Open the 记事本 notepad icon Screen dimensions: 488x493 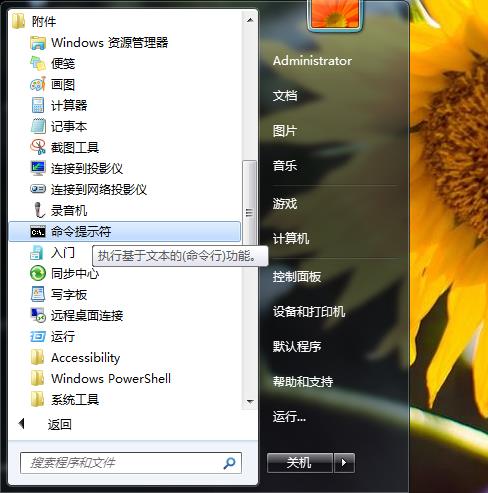[38, 126]
